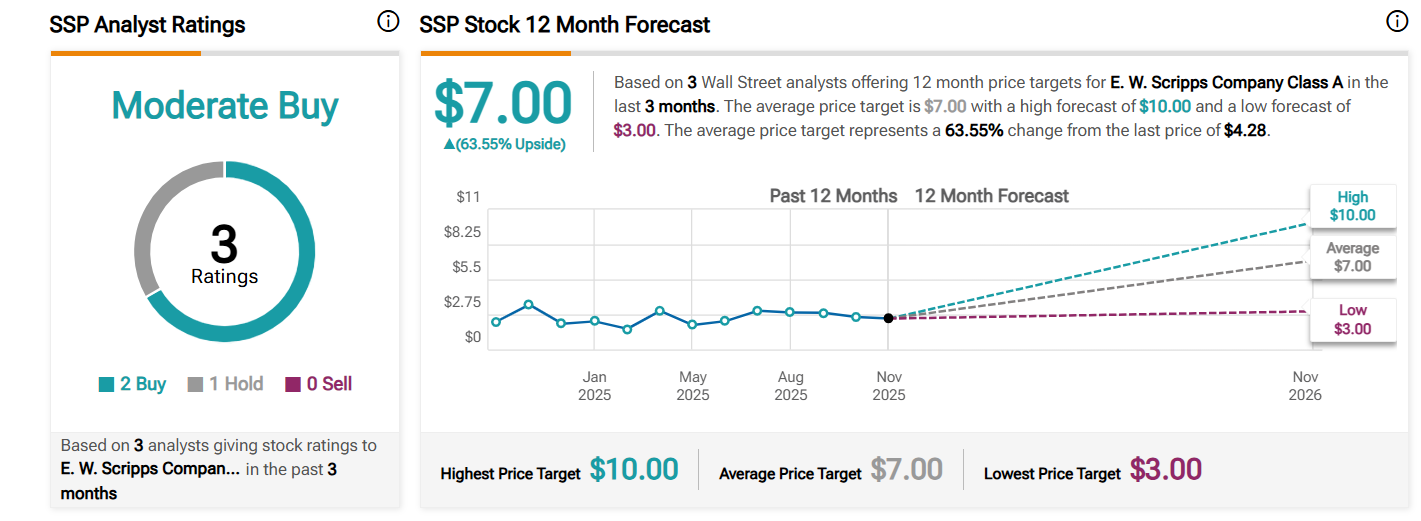Click the Moderate Buy consensus heading

tap(225, 106)
